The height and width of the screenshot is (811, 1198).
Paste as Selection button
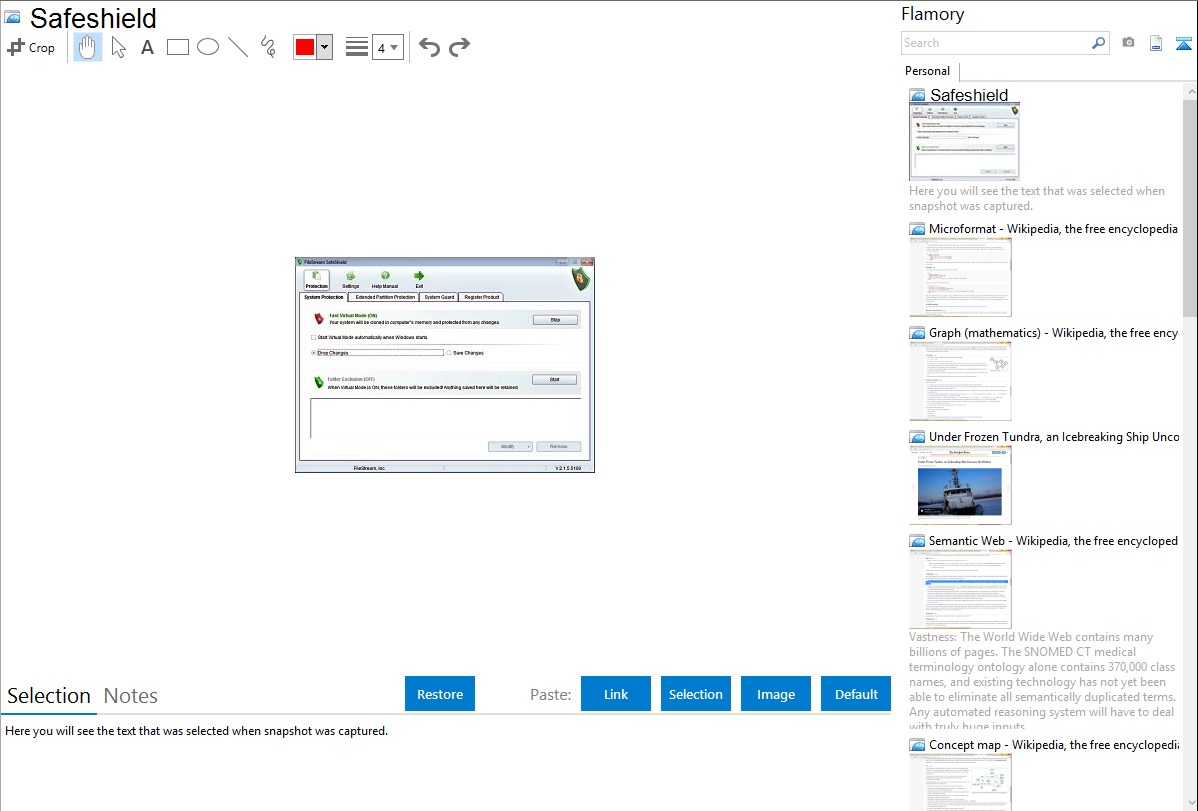(x=695, y=694)
